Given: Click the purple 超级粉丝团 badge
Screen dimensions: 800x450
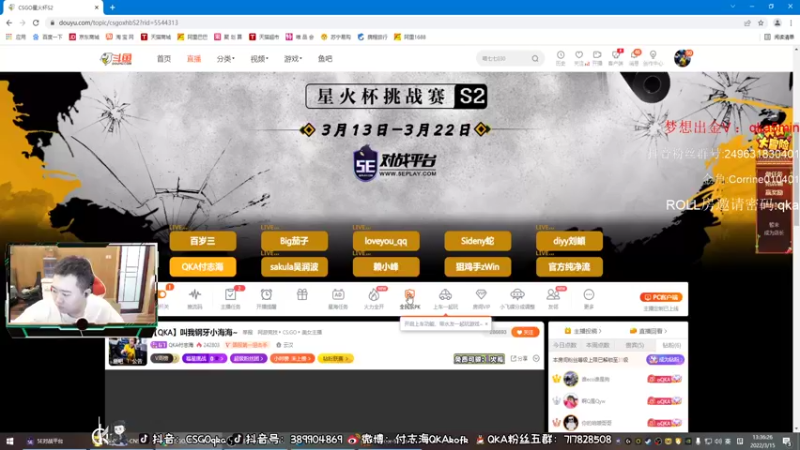Looking at the screenshot, I should pos(248,359).
